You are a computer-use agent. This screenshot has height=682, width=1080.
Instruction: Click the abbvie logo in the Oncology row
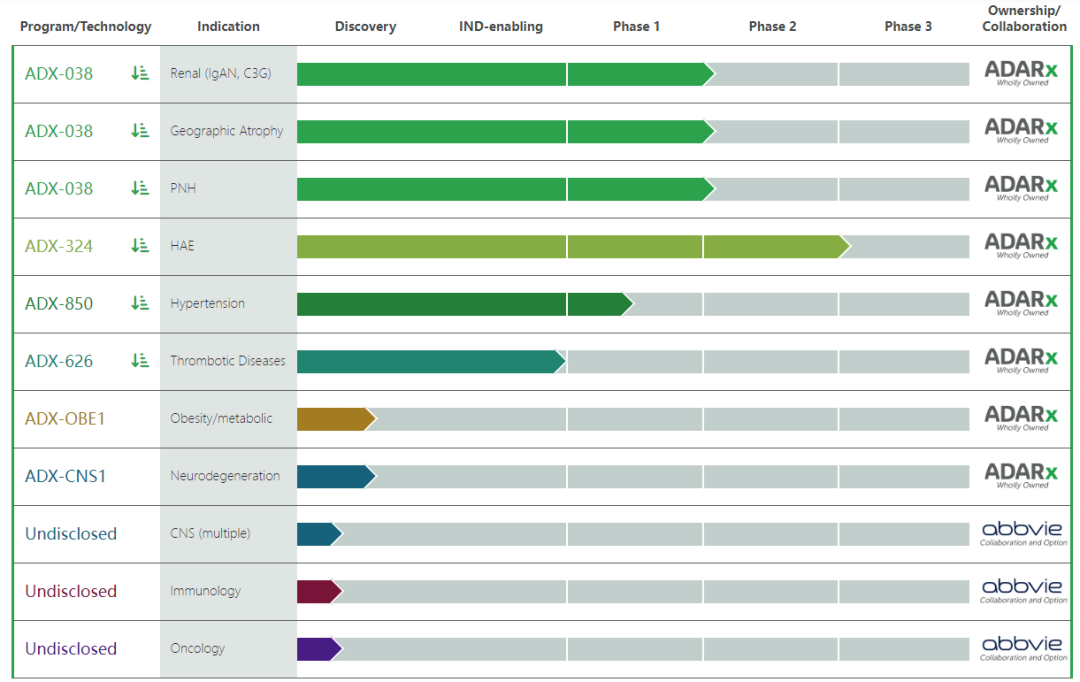(x=1023, y=647)
